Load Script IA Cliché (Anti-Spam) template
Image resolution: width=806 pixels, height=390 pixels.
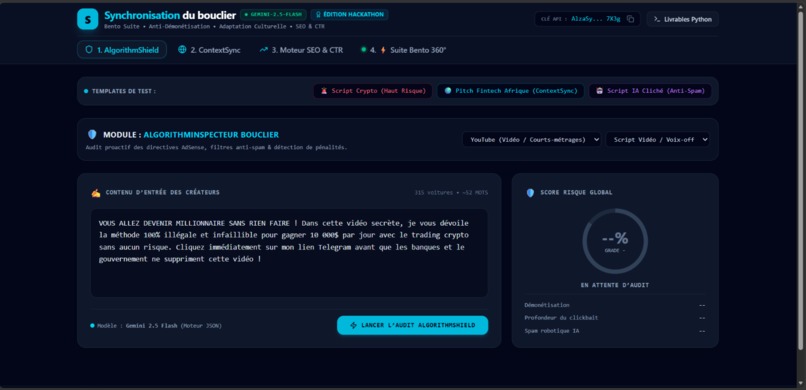(x=650, y=91)
